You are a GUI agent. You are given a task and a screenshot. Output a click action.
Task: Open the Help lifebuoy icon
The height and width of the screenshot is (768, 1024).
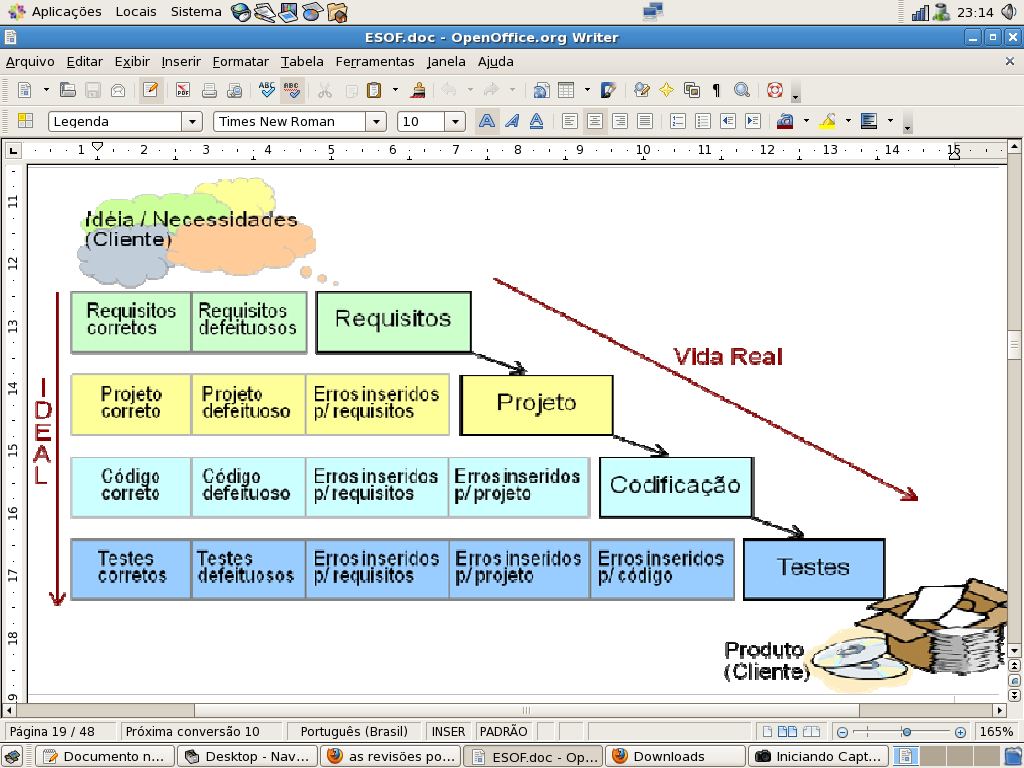(x=774, y=90)
